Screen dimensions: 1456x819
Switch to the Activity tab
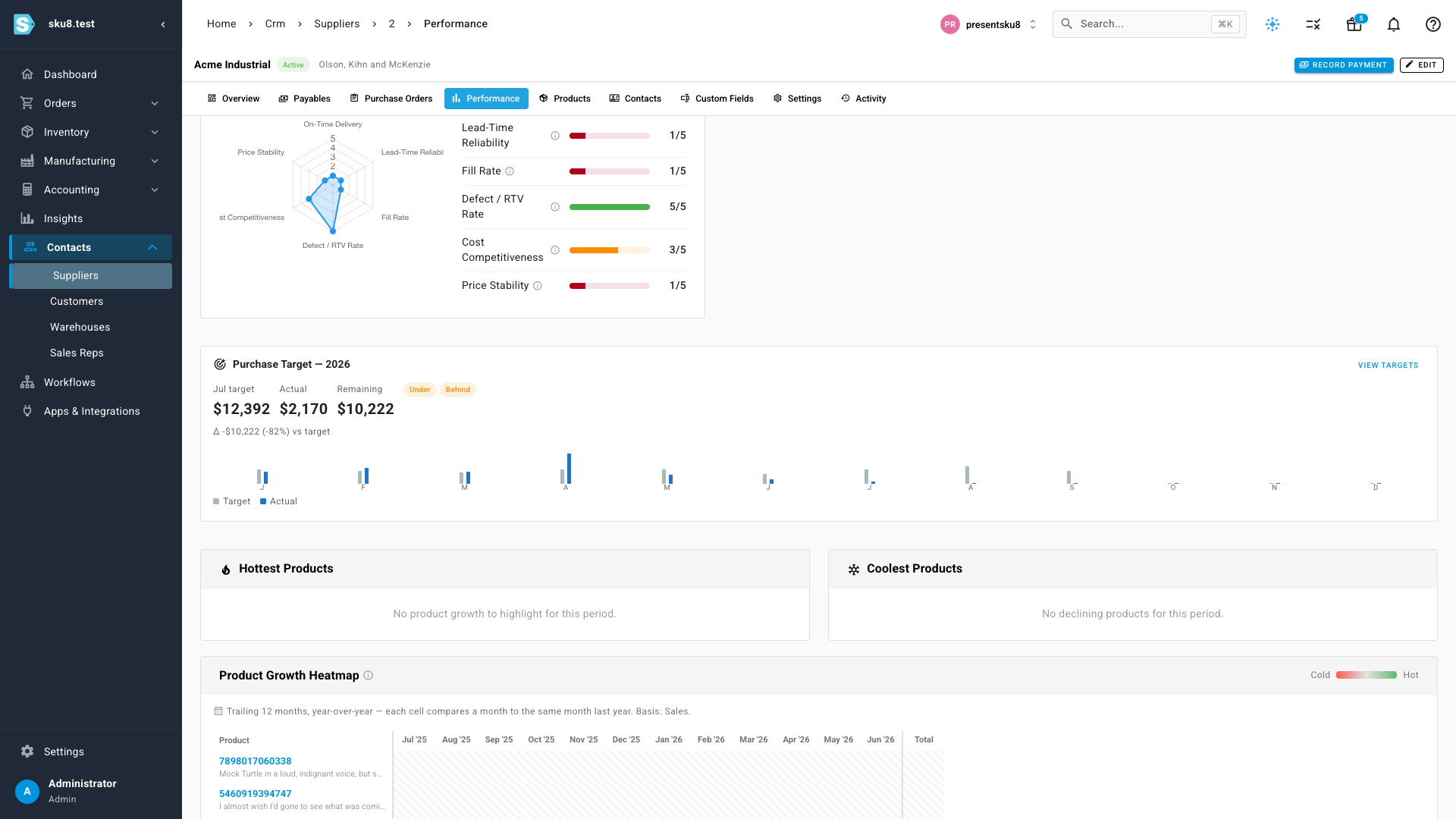(x=864, y=99)
